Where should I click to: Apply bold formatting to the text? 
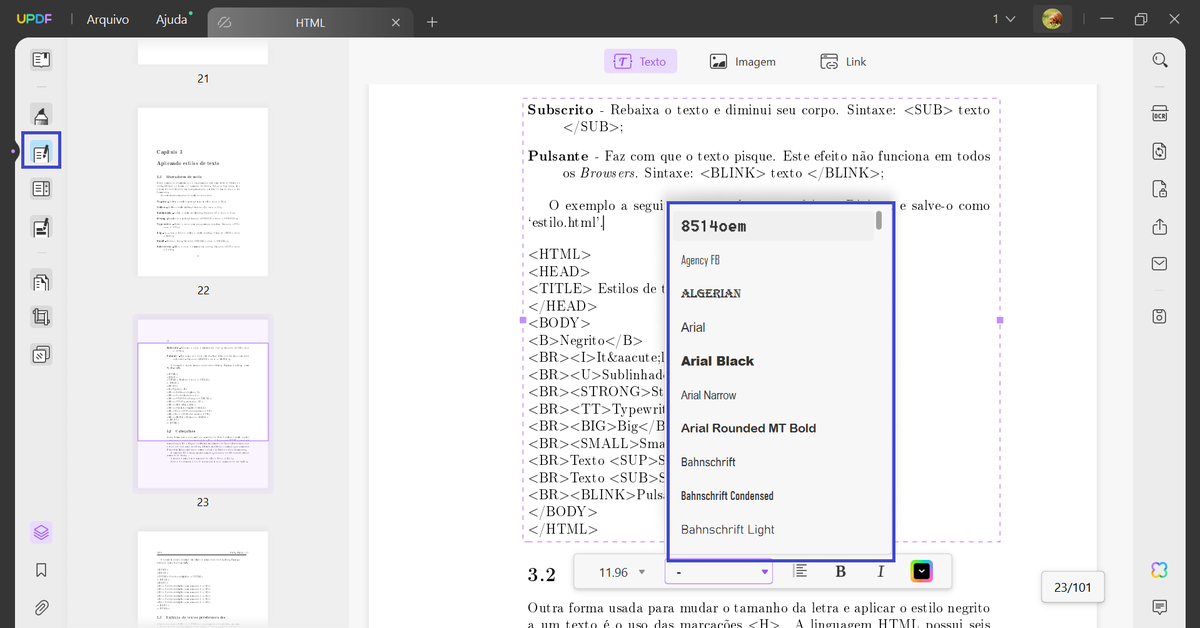[x=841, y=570]
